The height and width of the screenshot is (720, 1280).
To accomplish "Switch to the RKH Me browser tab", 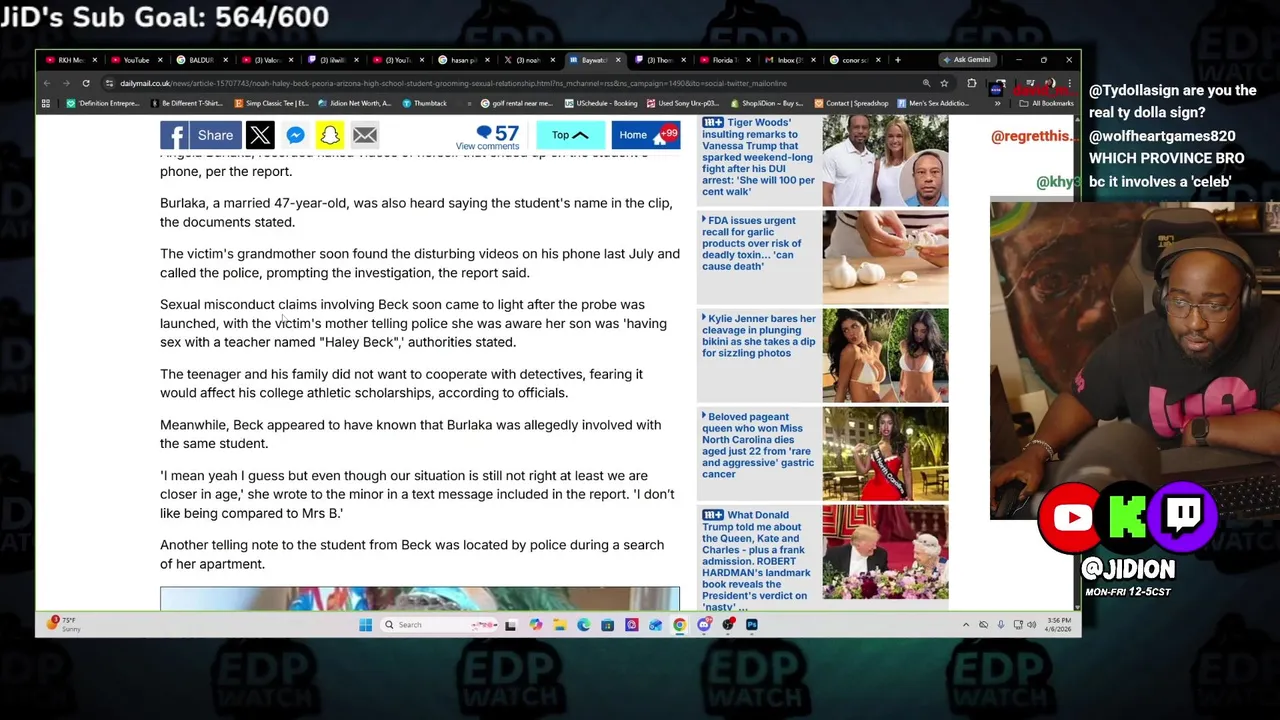I will 70,60.
